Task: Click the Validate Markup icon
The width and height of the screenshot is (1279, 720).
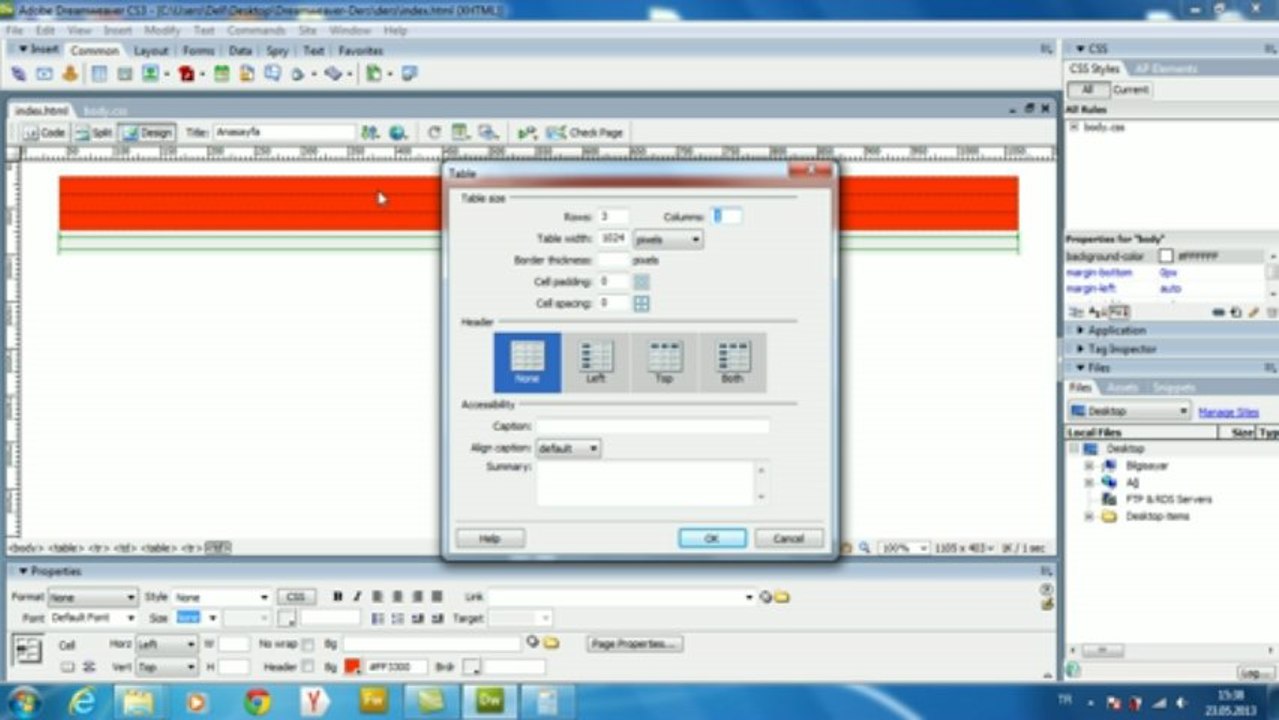Action: 526,132
